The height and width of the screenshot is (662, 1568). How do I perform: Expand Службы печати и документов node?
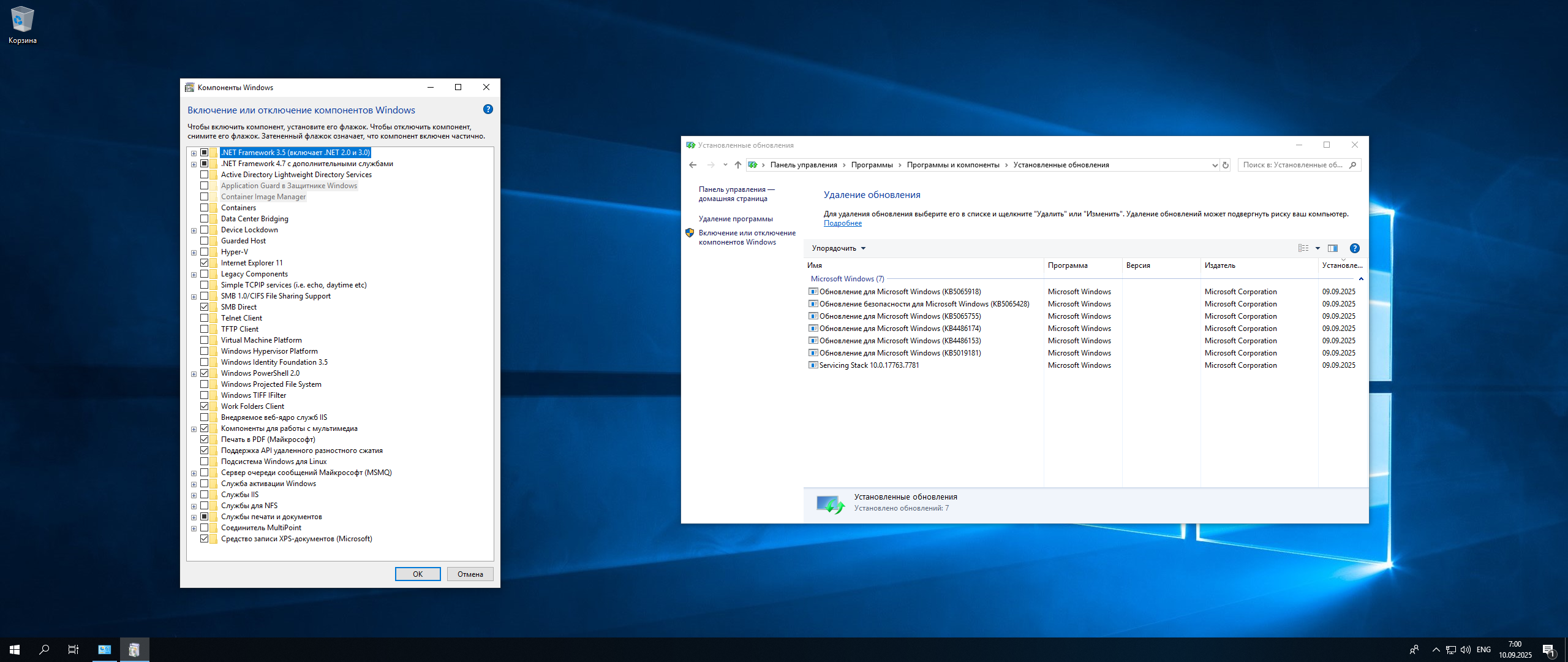pyautogui.click(x=194, y=517)
